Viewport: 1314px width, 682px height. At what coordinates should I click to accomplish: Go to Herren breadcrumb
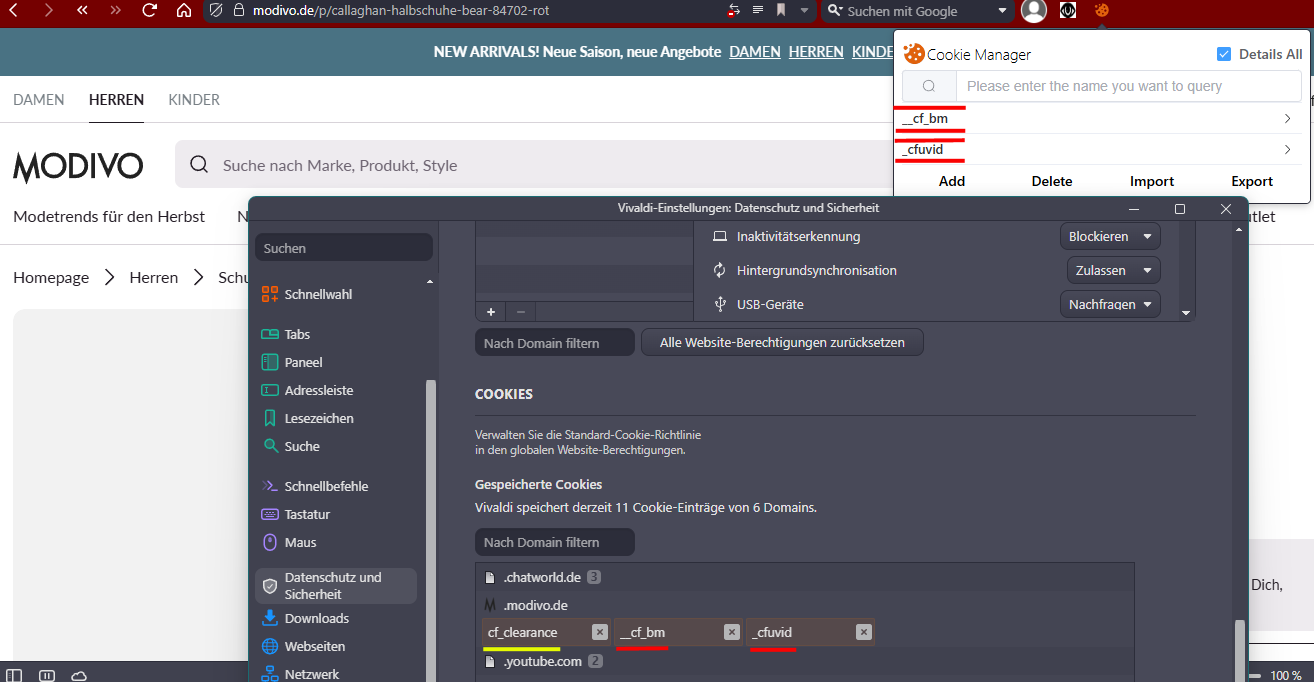coord(154,277)
